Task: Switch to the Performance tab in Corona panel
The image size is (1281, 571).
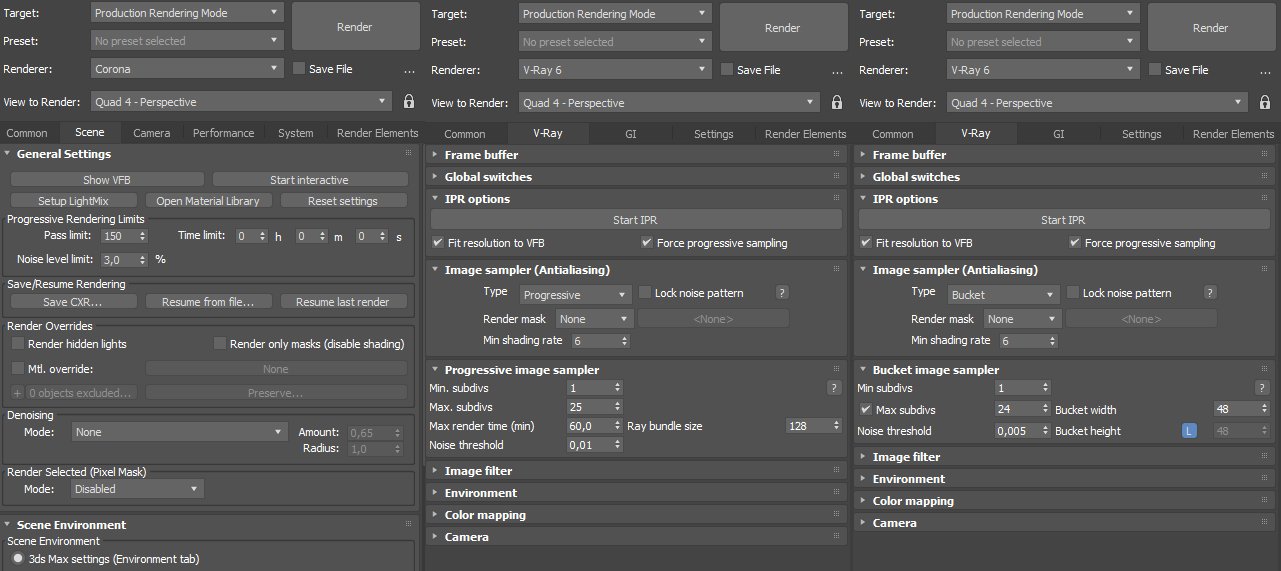Action: pos(224,133)
